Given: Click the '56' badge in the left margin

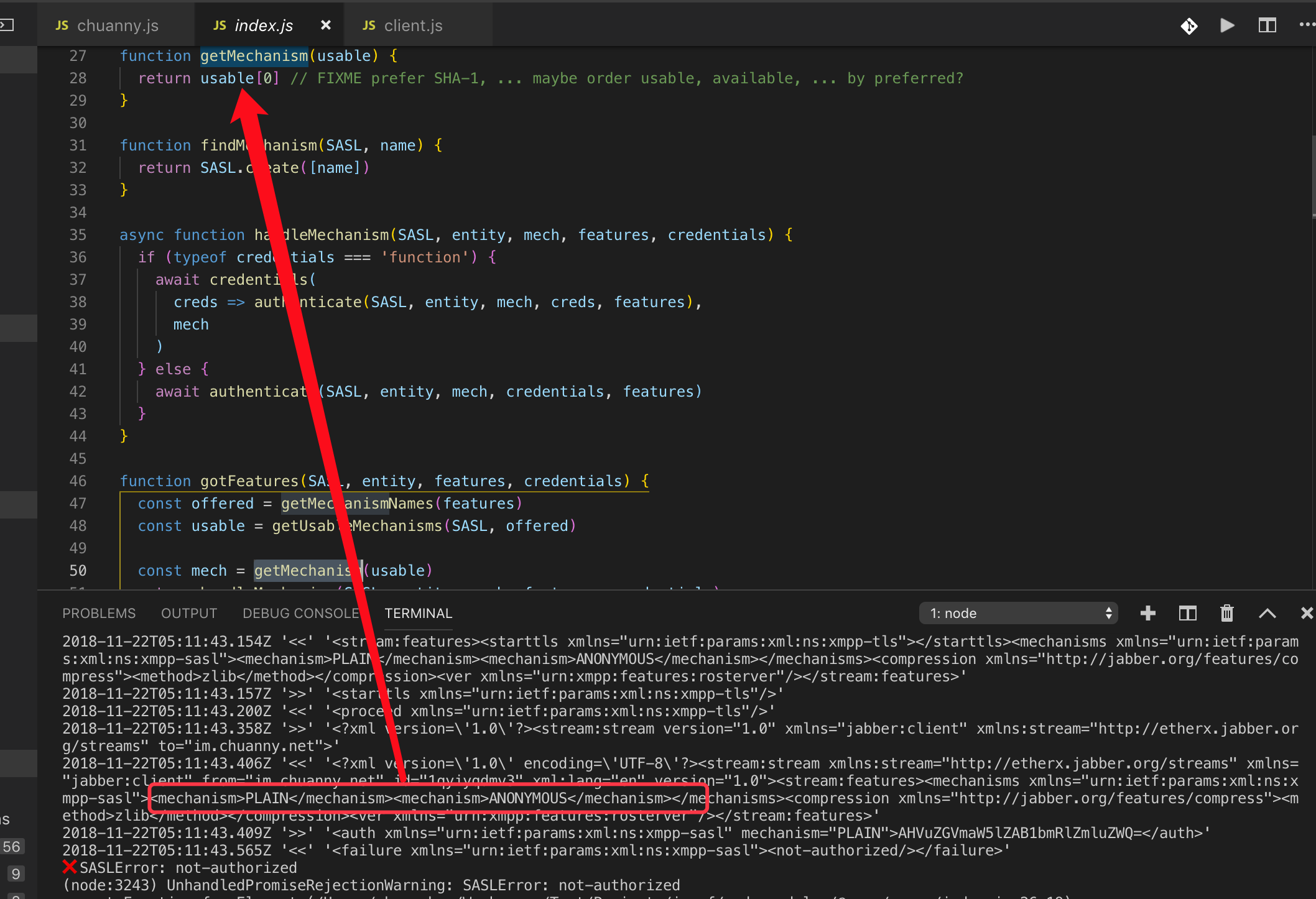Looking at the screenshot, I should point(12,846).
